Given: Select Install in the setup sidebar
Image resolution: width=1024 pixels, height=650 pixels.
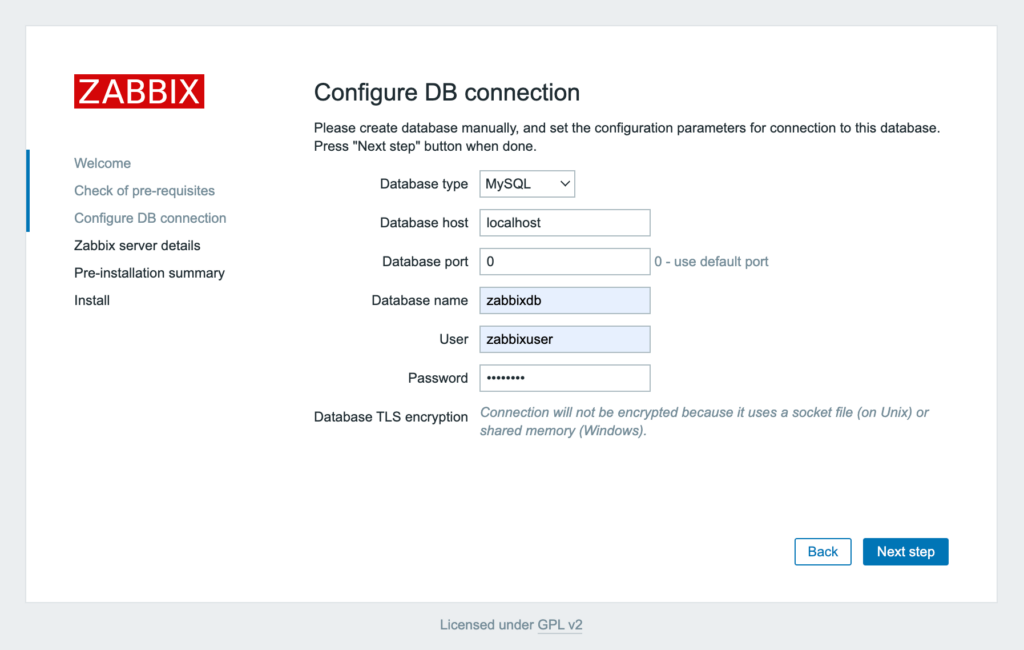Looking at the screenshot, I should tap(91, 300).
